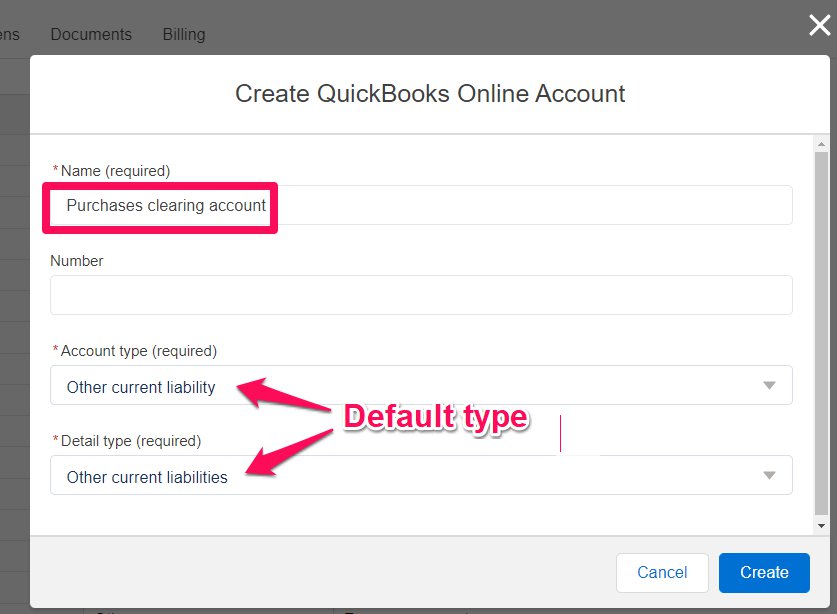Click the dialog scrollbar down arrow
This screenshot has width=837, height=614.
click(x=822, y=526)
